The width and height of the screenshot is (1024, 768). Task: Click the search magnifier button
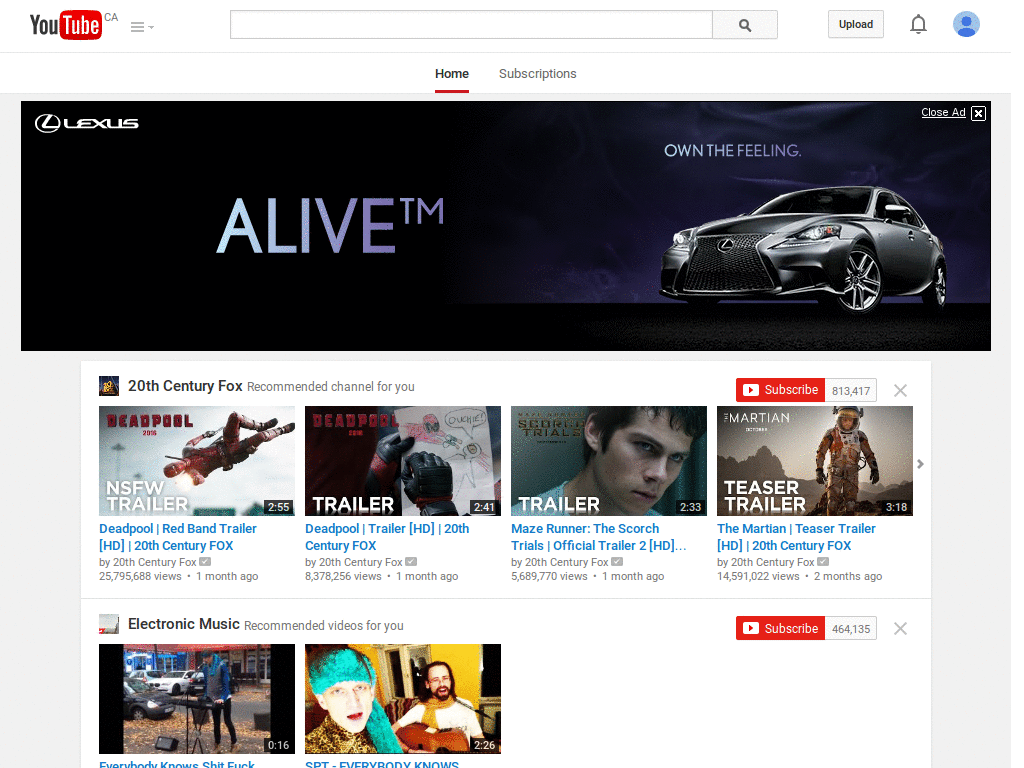tap(744, 25)
